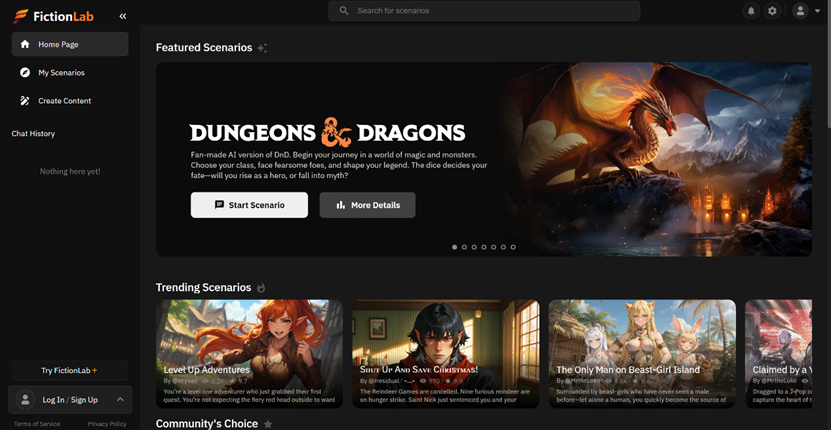Click Try FictionLab + button

click(70, 370)
